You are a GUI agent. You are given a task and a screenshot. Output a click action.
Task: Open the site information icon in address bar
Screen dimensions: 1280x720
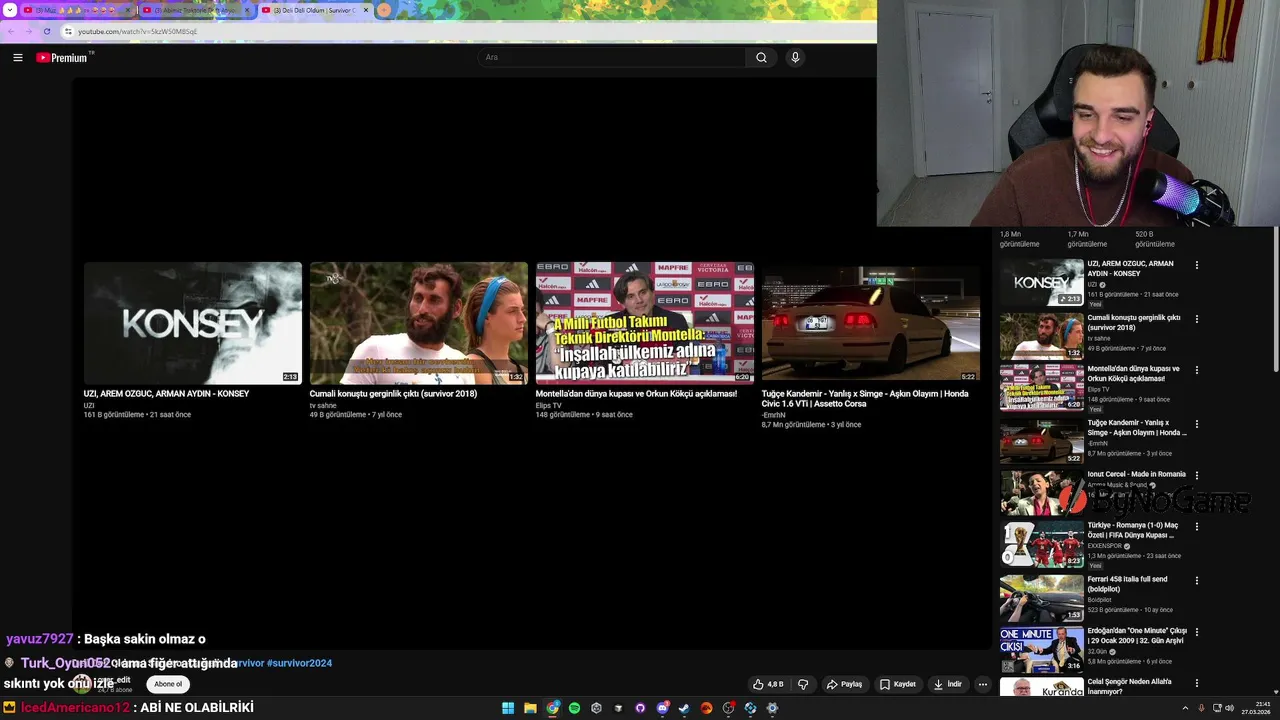68,31
